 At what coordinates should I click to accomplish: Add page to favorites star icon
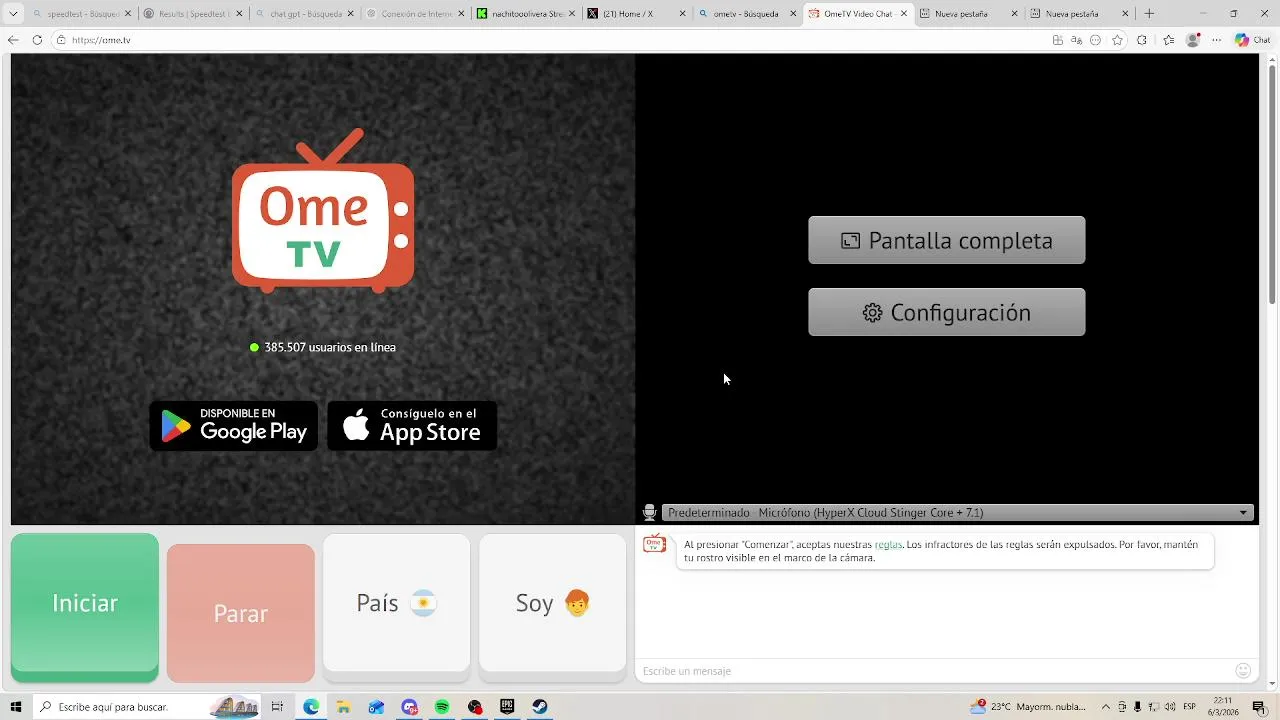pos(1117,40)
